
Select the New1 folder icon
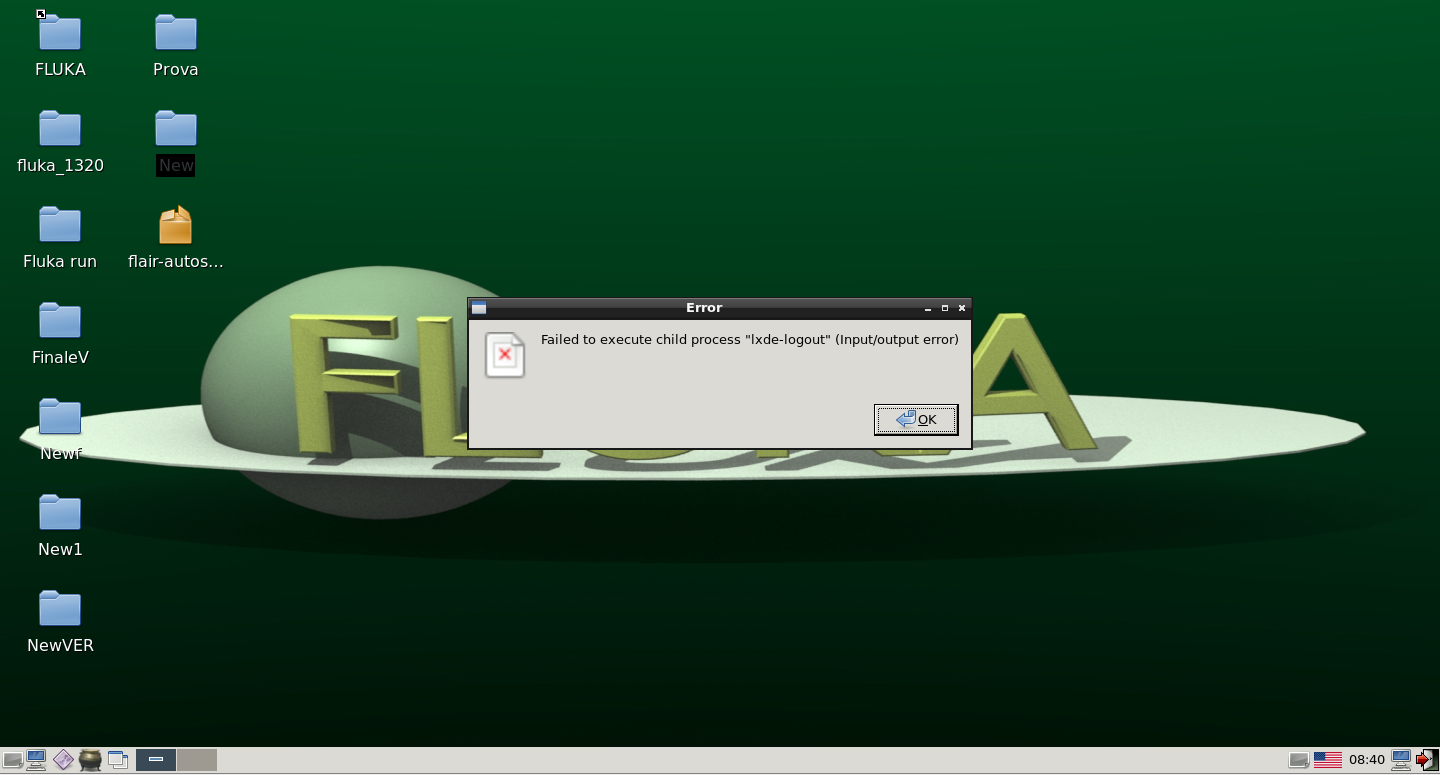pos(60,513)
